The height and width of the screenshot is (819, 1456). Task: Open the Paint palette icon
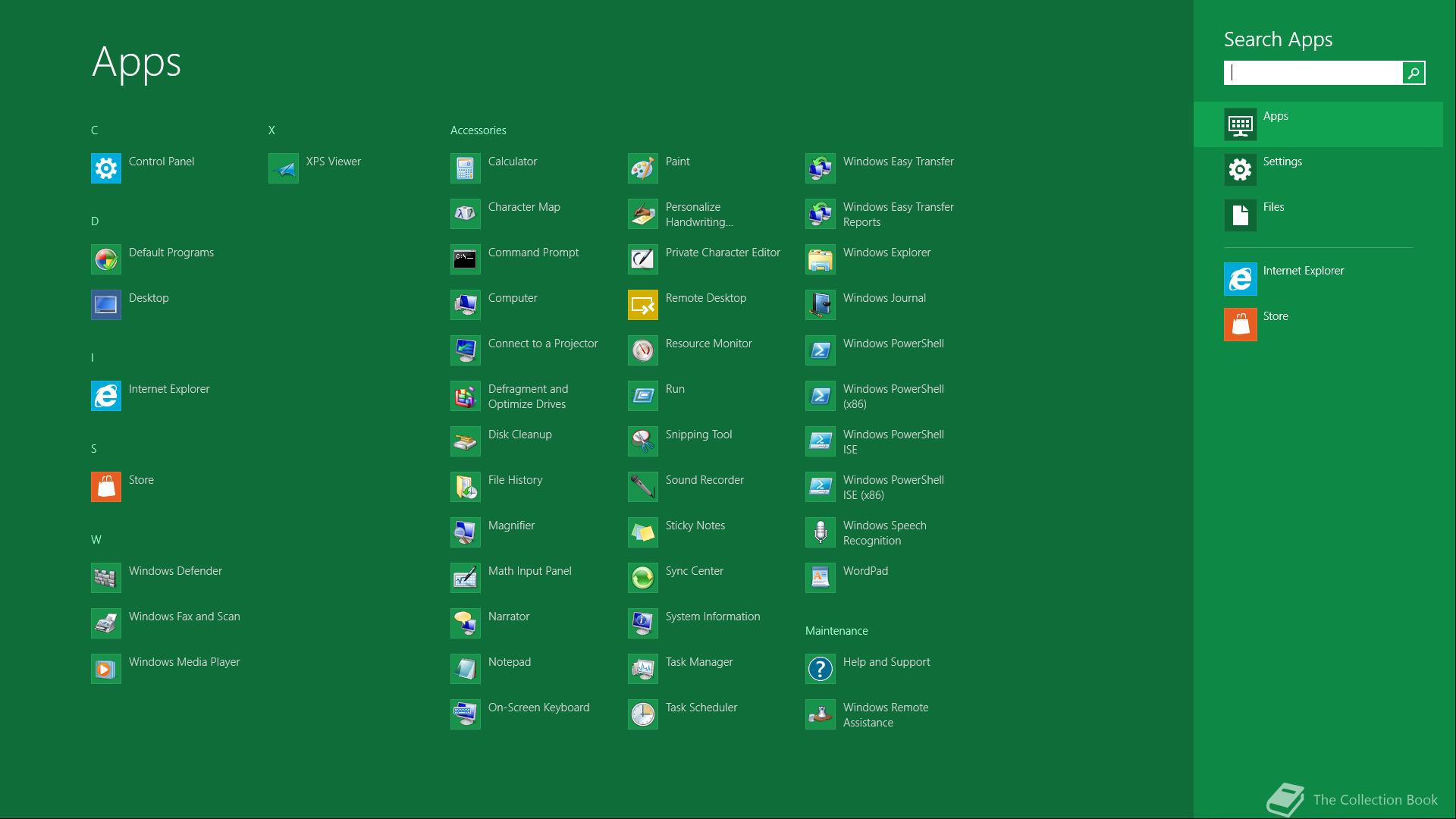643,168
